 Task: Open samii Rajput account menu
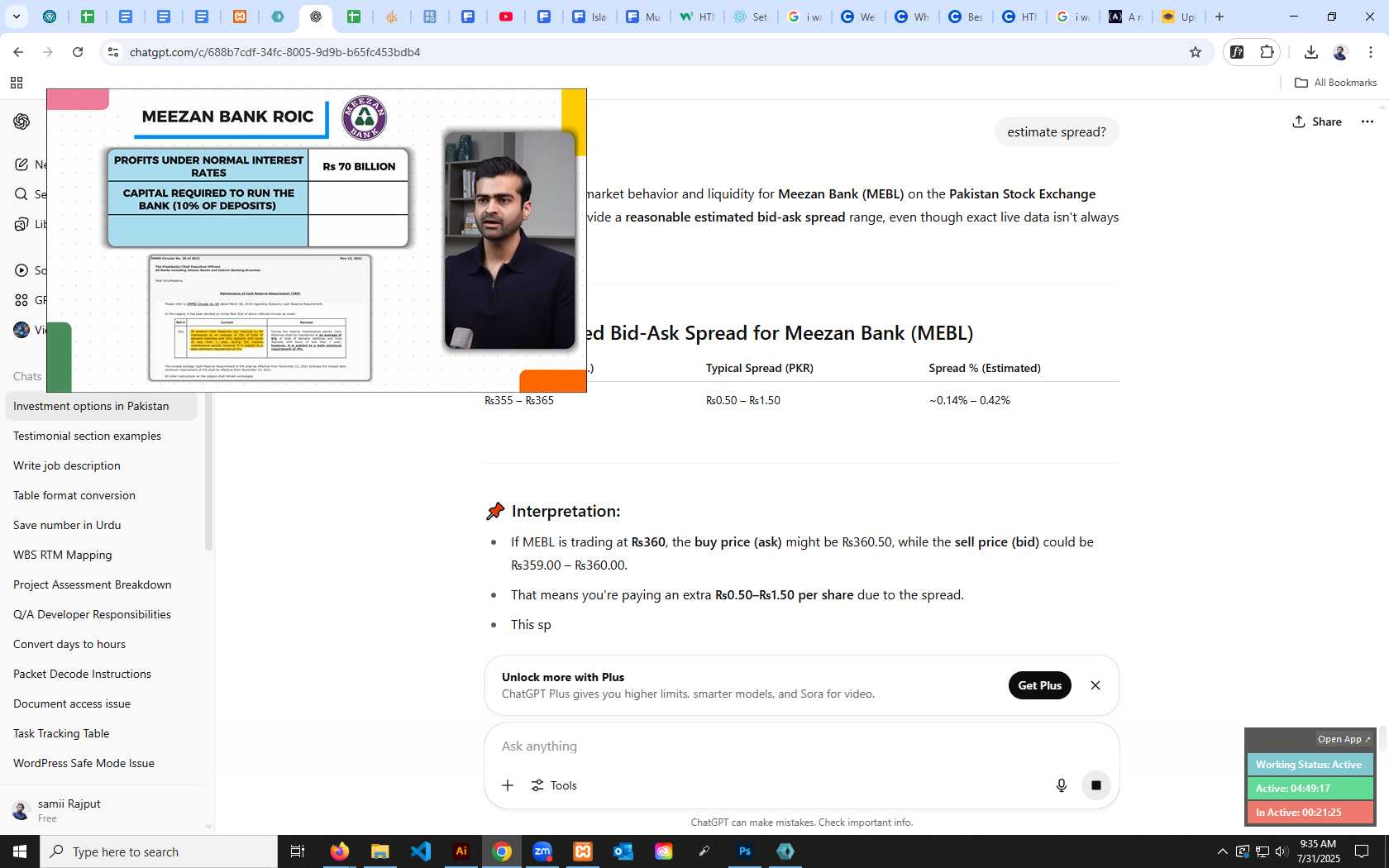pos(101,810)
